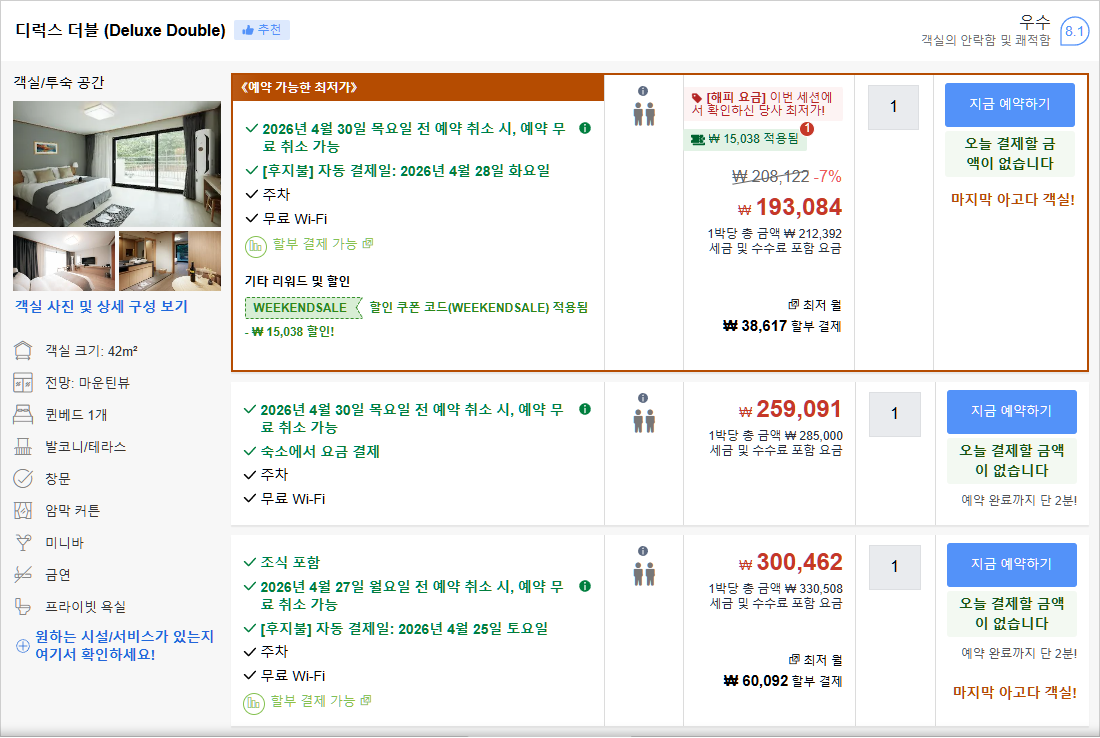The height and width of the screenshot is (738, 1100).
Task: Click 숙소에서 요금 결제 text
Action: coord(320,452)
